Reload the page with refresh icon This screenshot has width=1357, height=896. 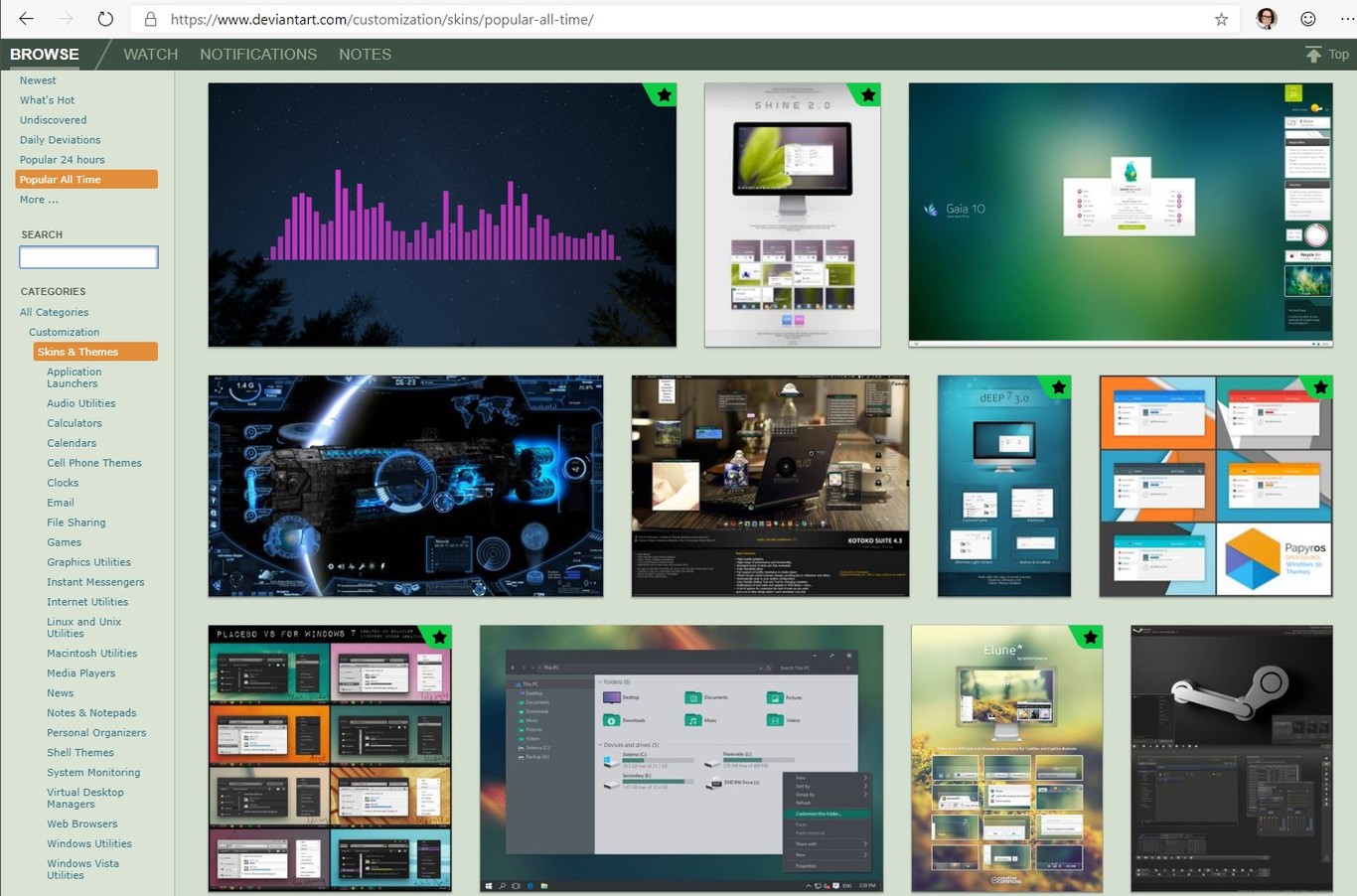point(105,19)
